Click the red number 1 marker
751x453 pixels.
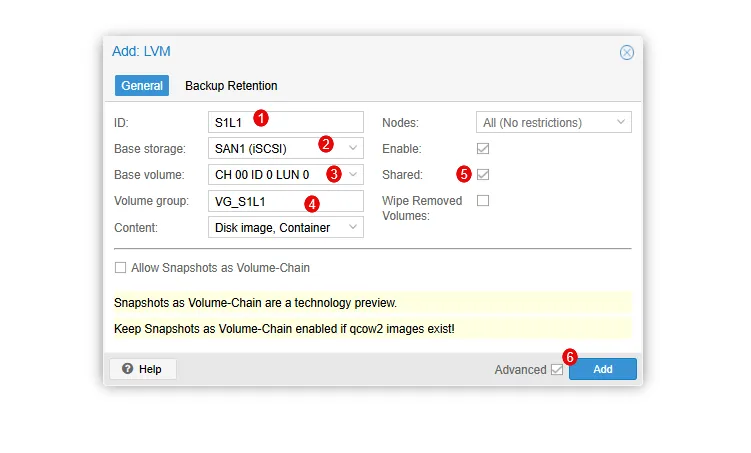click(x=261, y=118)
